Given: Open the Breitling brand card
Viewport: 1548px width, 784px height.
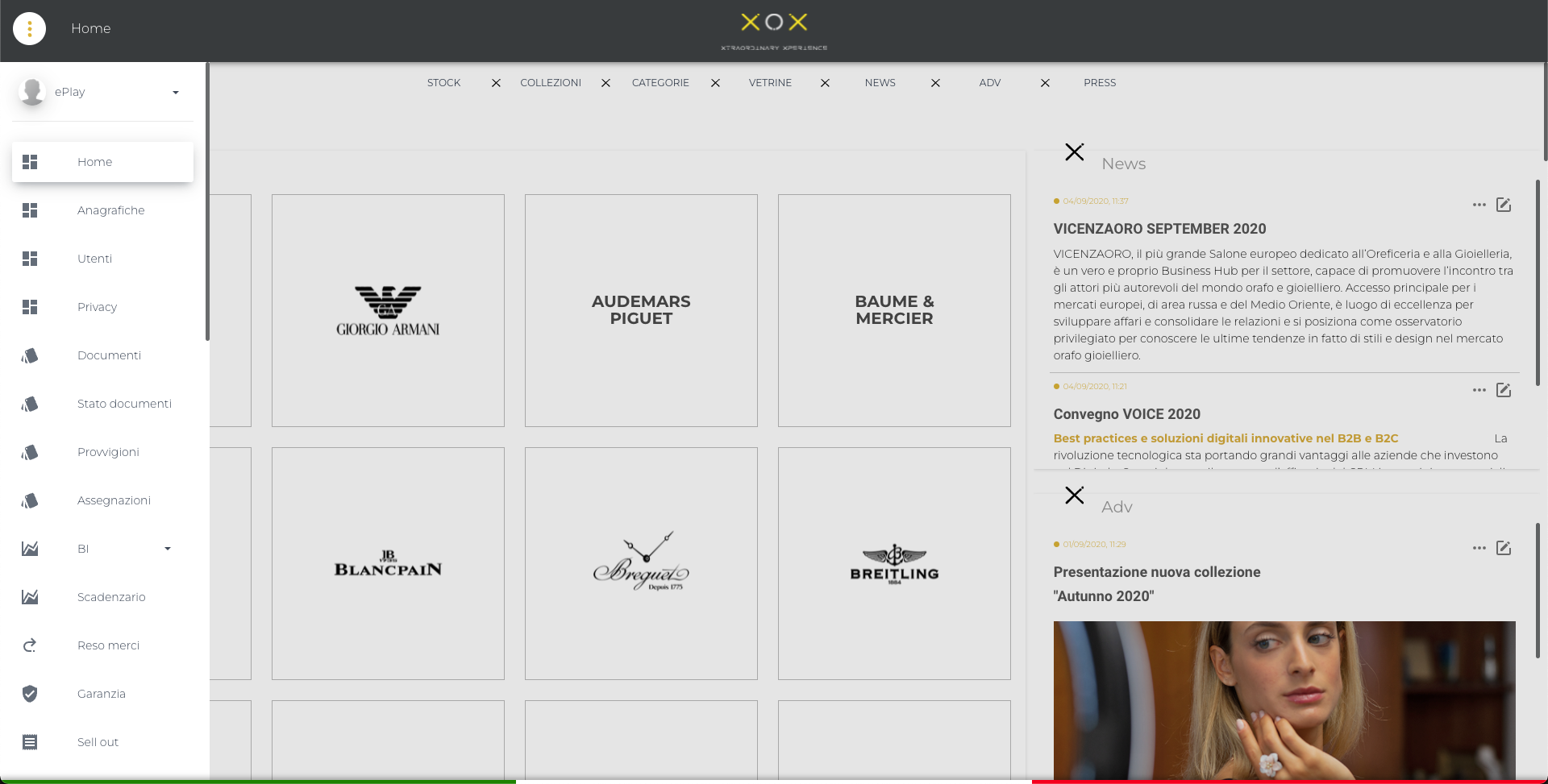Looking at the screenshot, I should [894, 563].
